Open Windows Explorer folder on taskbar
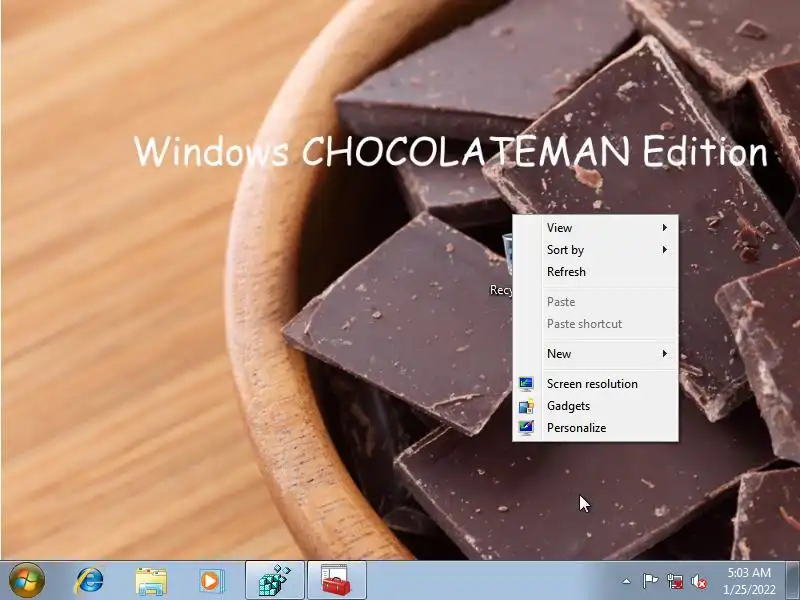Image resolution: width=800 pixels, height=600 pixels. click(151, 581)
